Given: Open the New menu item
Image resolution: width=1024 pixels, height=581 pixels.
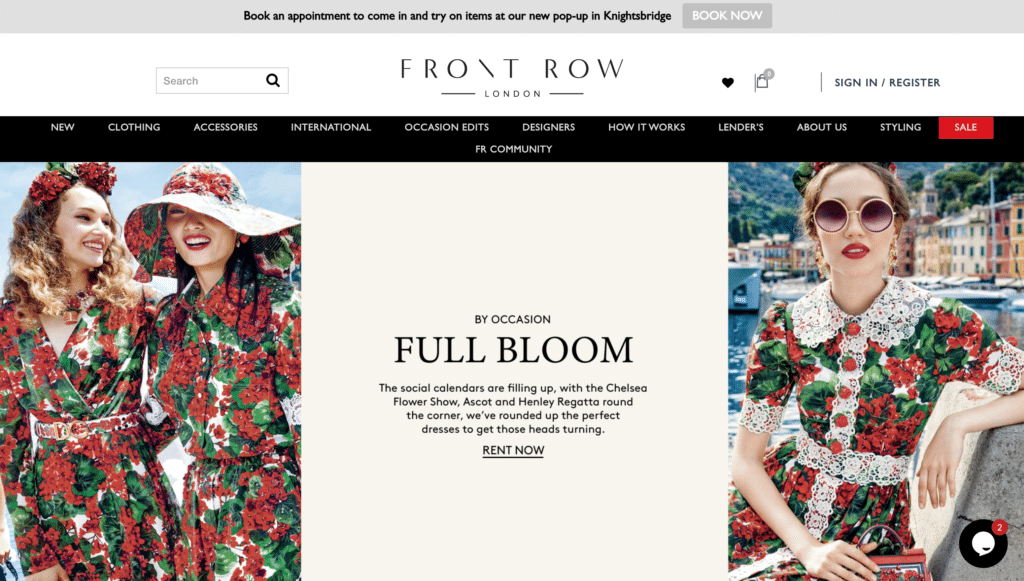Looking at the screenshot, I should pyautogui.click(x=63, y=127).
